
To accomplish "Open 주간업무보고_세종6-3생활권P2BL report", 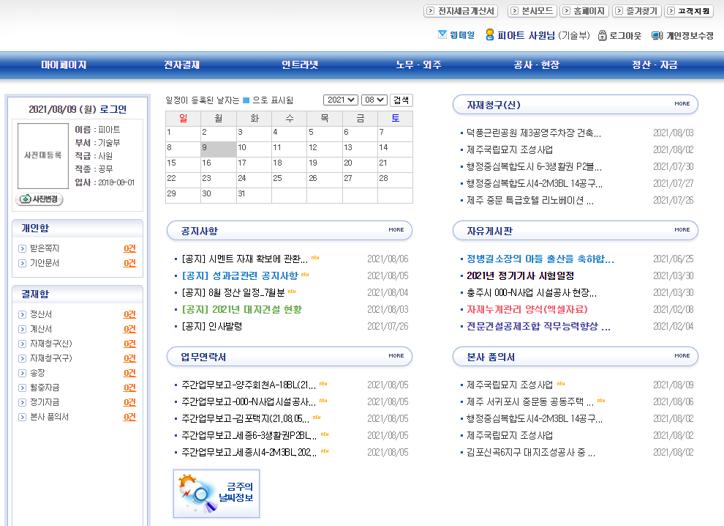I will [x=249, y=435].
